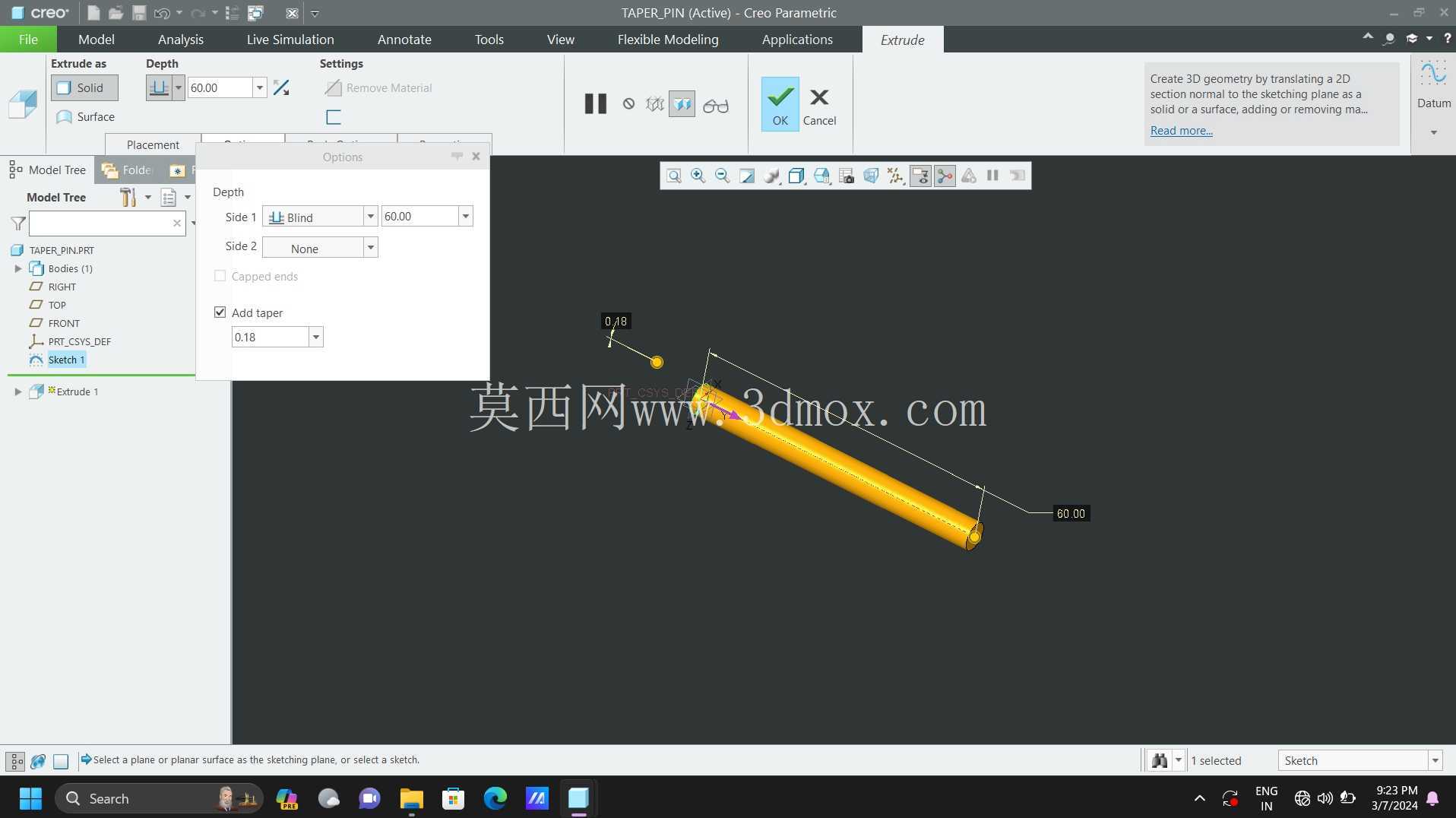Open the Annotate ribbon tab
Screen dimensions: 1456x818
click(x=404, y=40)
